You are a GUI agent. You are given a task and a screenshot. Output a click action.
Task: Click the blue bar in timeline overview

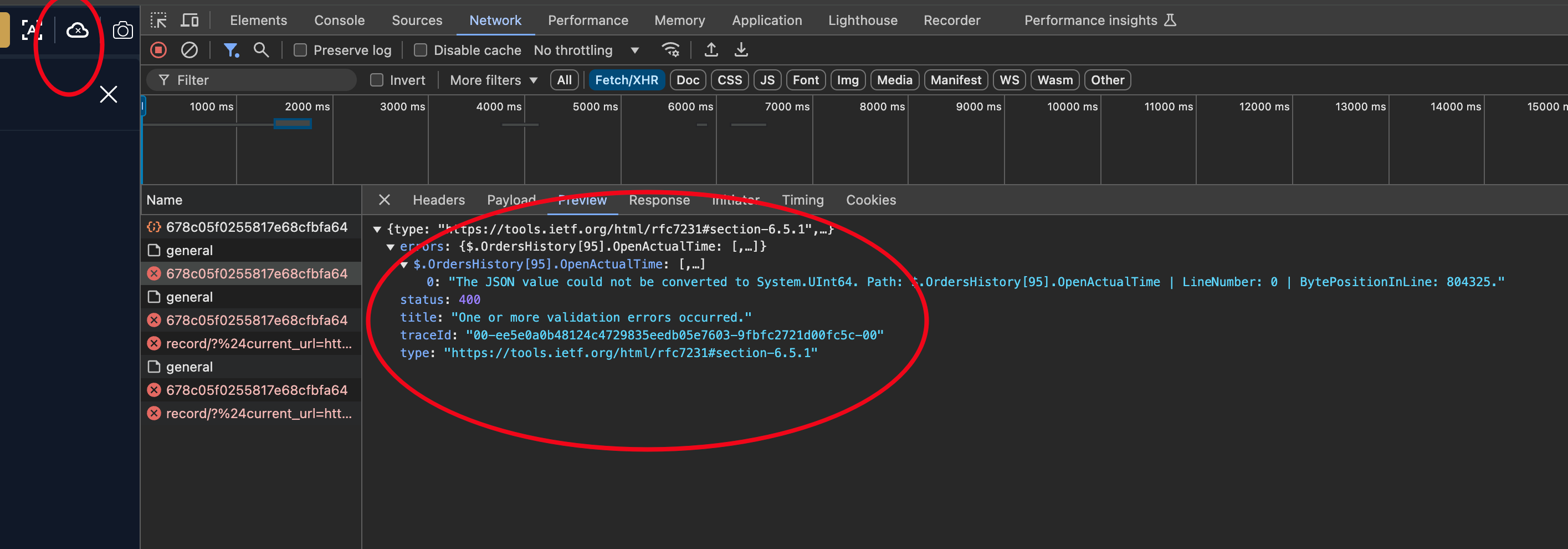tap(293, 124)
